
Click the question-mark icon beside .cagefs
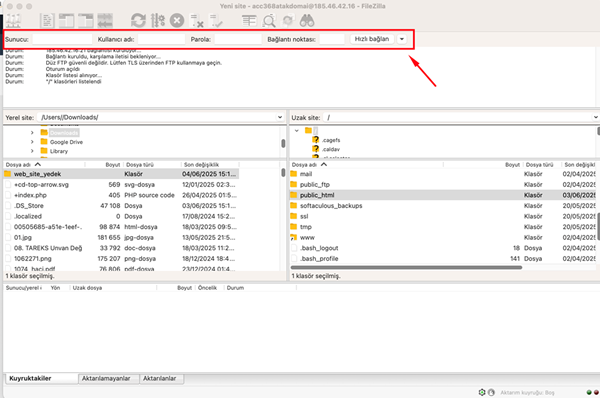[316, 140]
